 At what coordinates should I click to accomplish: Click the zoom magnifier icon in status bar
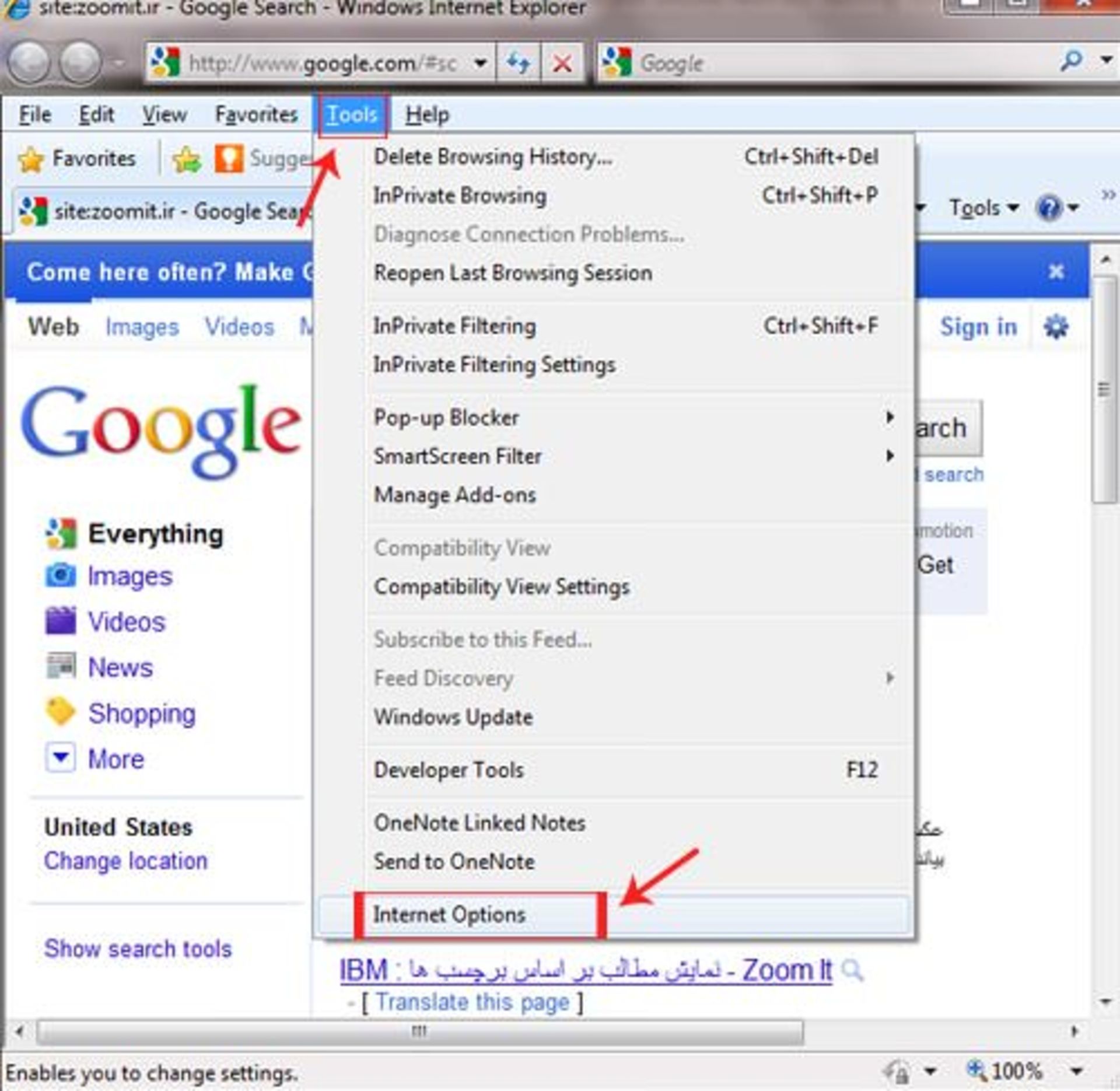point(975,1069)
